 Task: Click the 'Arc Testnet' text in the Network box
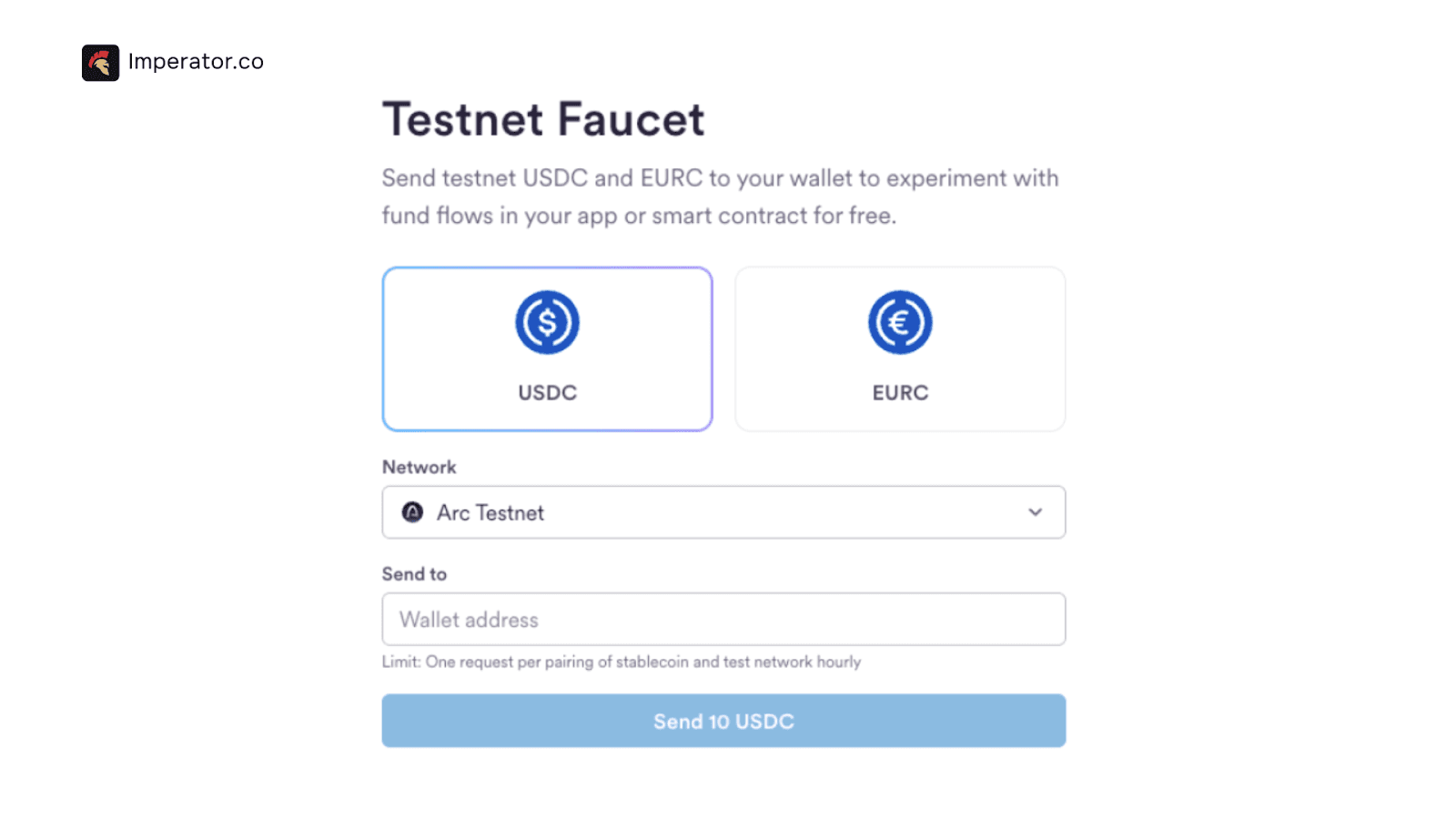coord(490,513)
